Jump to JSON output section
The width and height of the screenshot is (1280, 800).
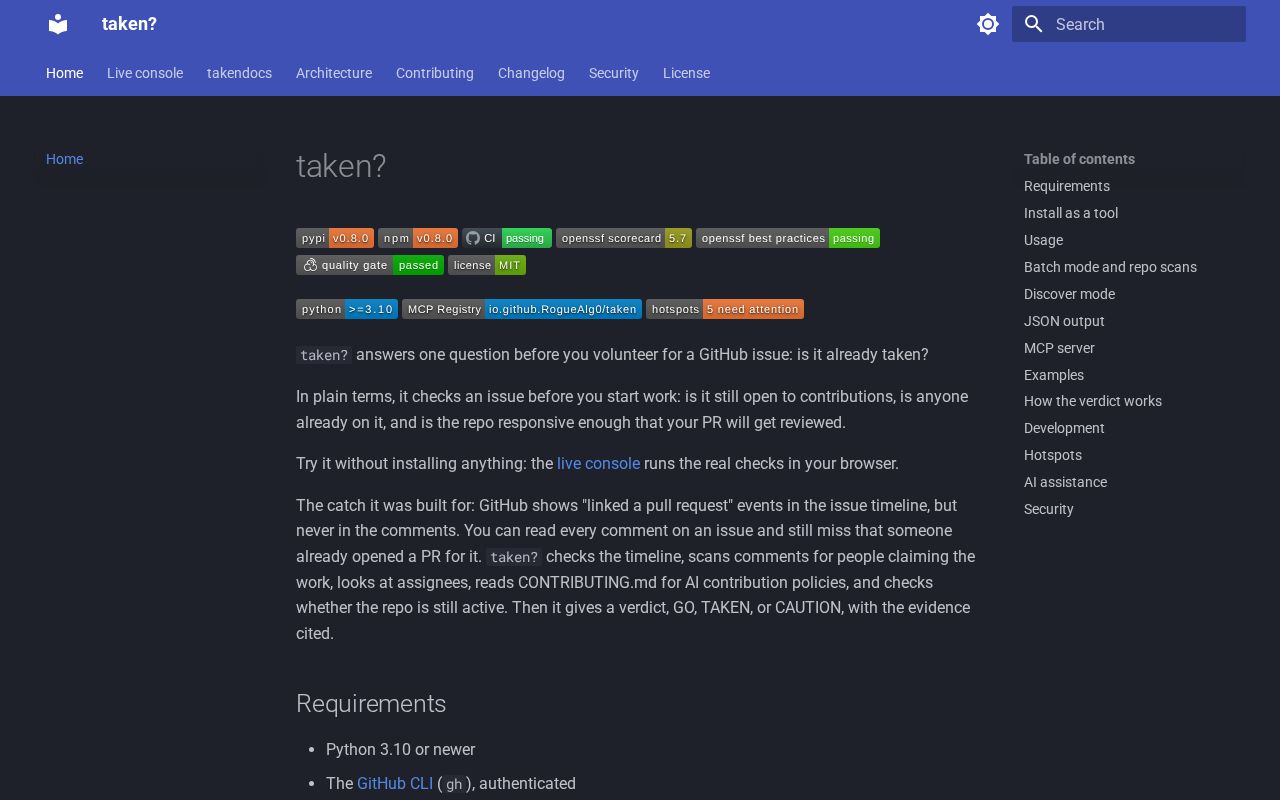point(1064,321)
